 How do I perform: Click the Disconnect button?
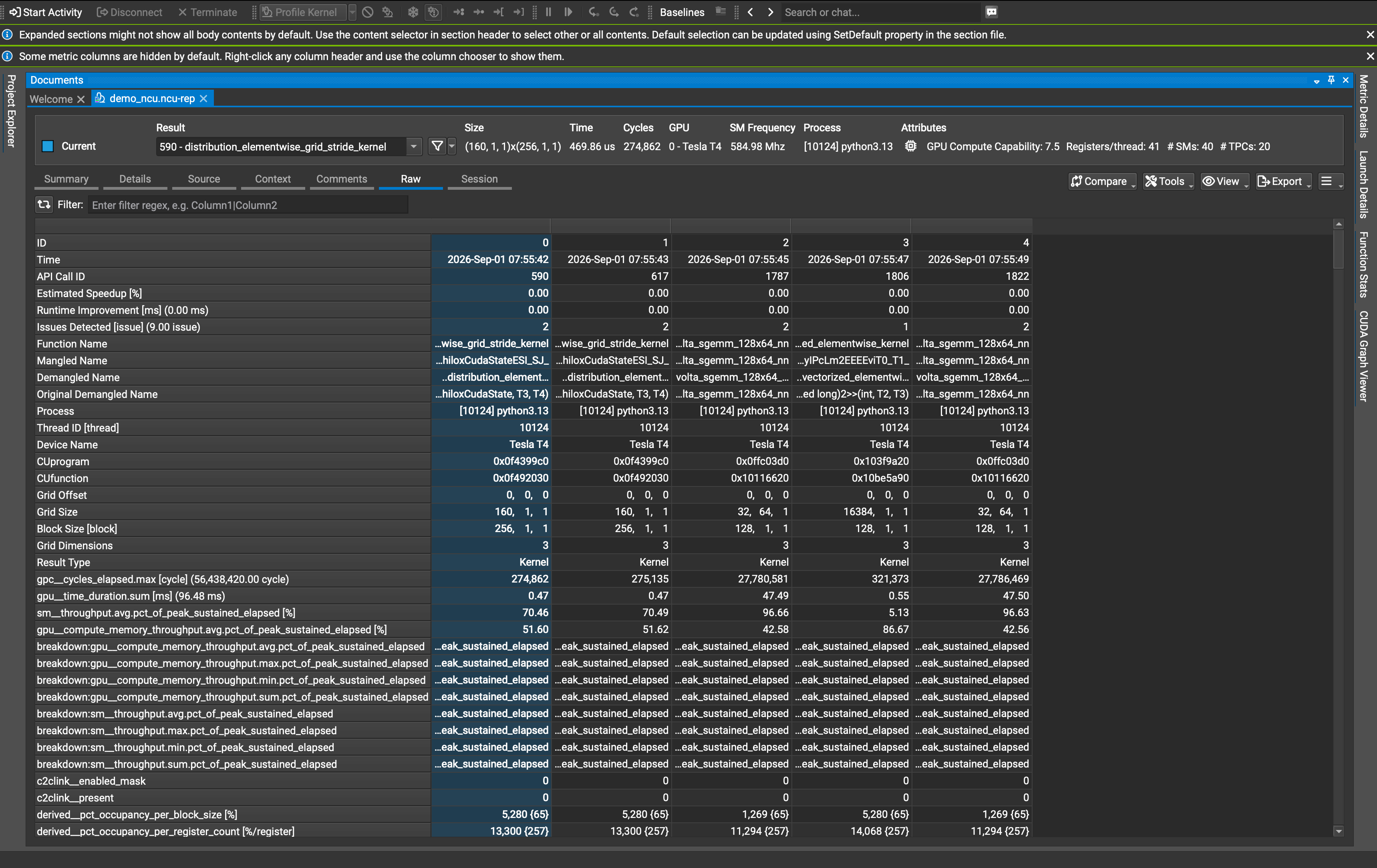coord(129,12)
